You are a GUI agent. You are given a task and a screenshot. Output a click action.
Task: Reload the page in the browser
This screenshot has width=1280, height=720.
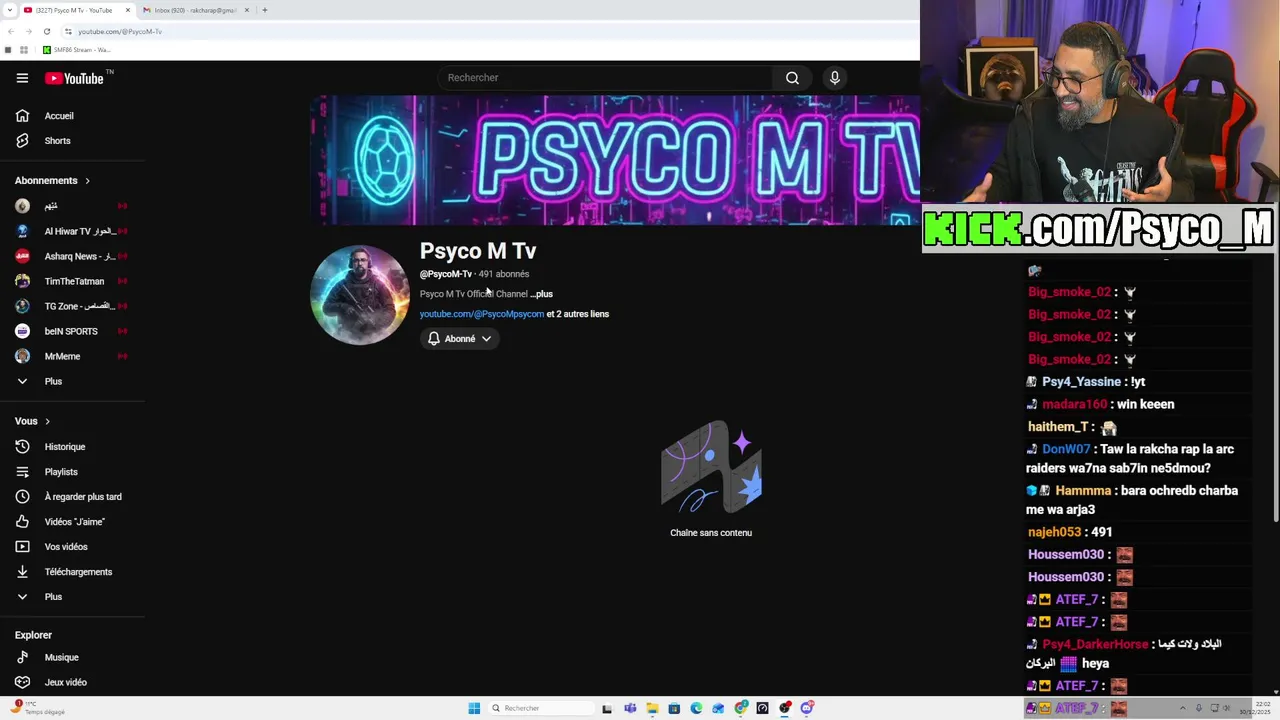[x=47, y=31]
